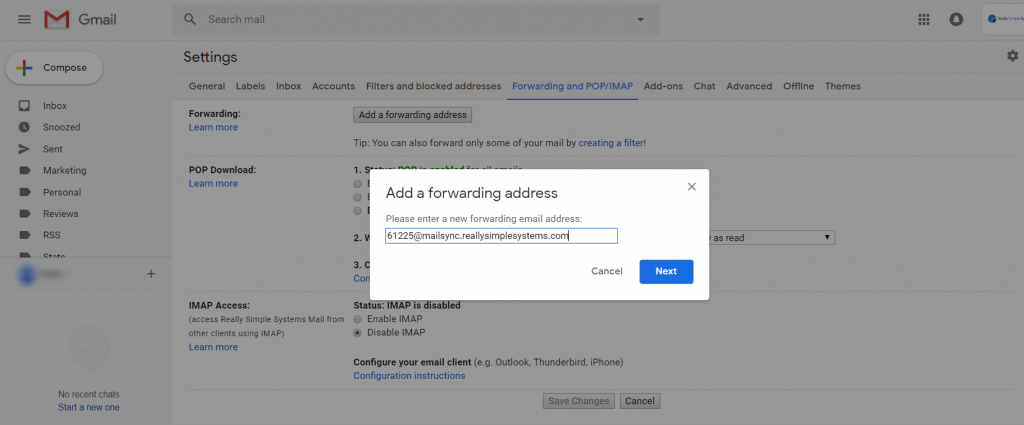Switch to the Inbox settings tab

[x=289, y=86]
